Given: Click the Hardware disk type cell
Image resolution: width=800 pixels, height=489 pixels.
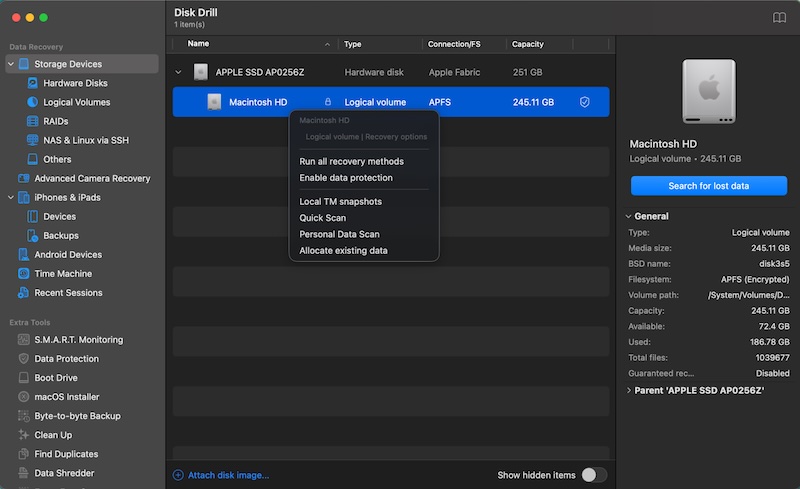Looking at the screenshot, I should (x=374, y=72).
